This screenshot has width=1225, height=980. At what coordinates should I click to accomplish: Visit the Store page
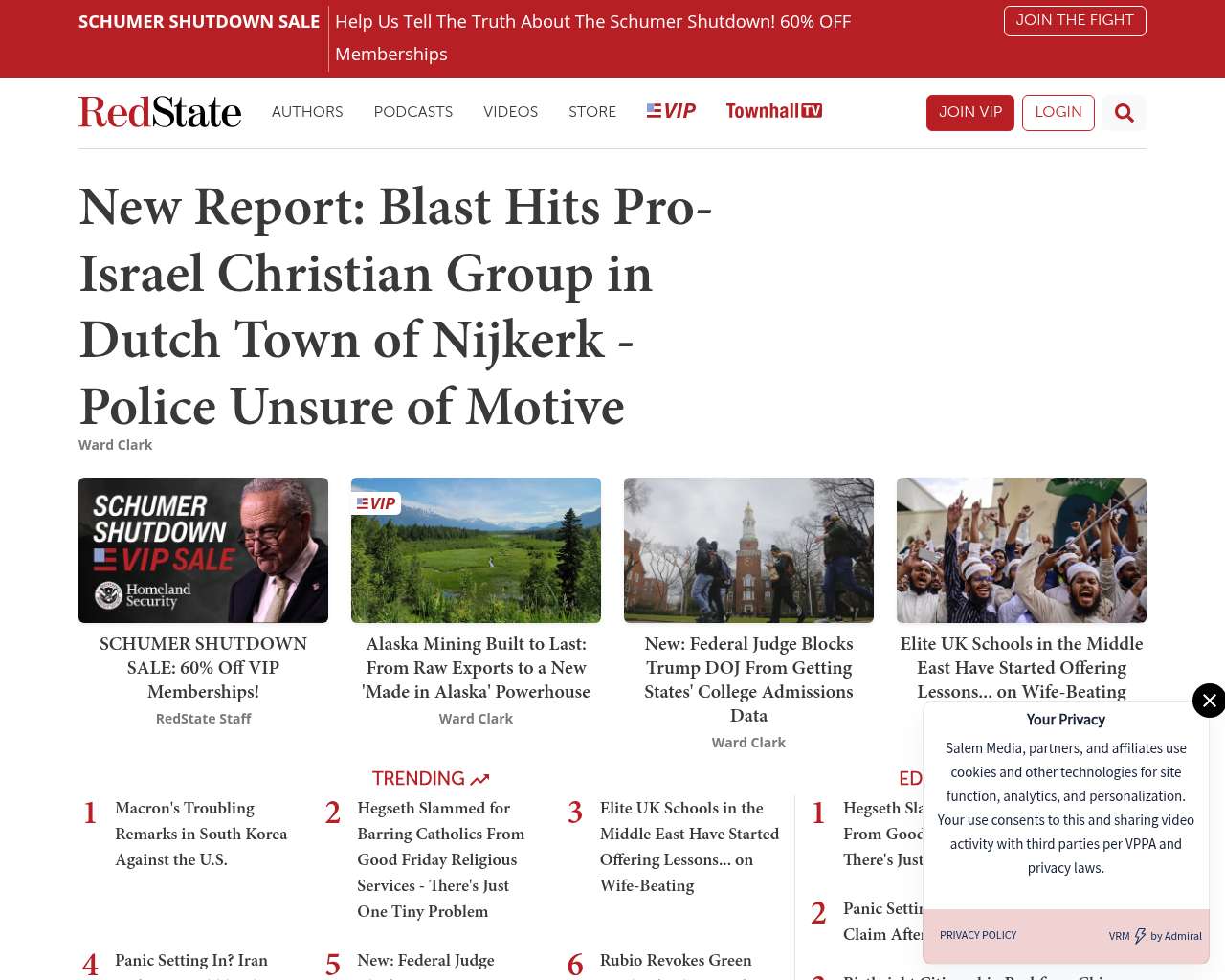tap(591, 112)
